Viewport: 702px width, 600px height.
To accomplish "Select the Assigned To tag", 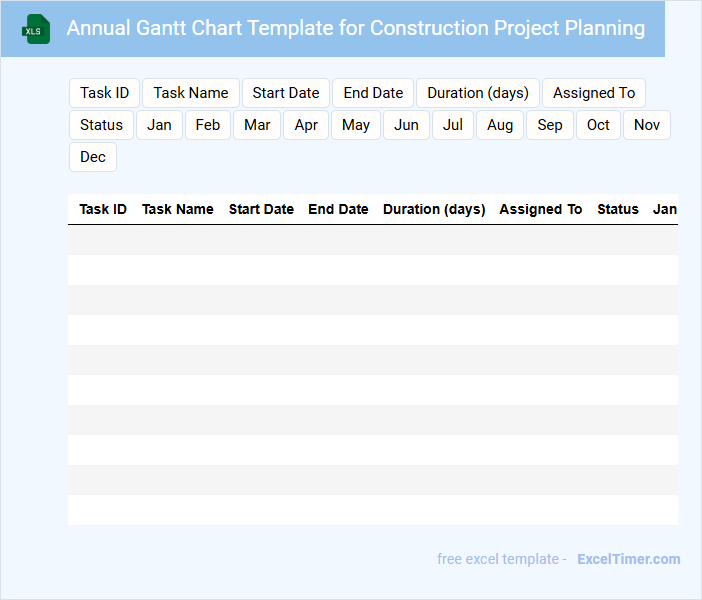I will (x=594, y=93).
